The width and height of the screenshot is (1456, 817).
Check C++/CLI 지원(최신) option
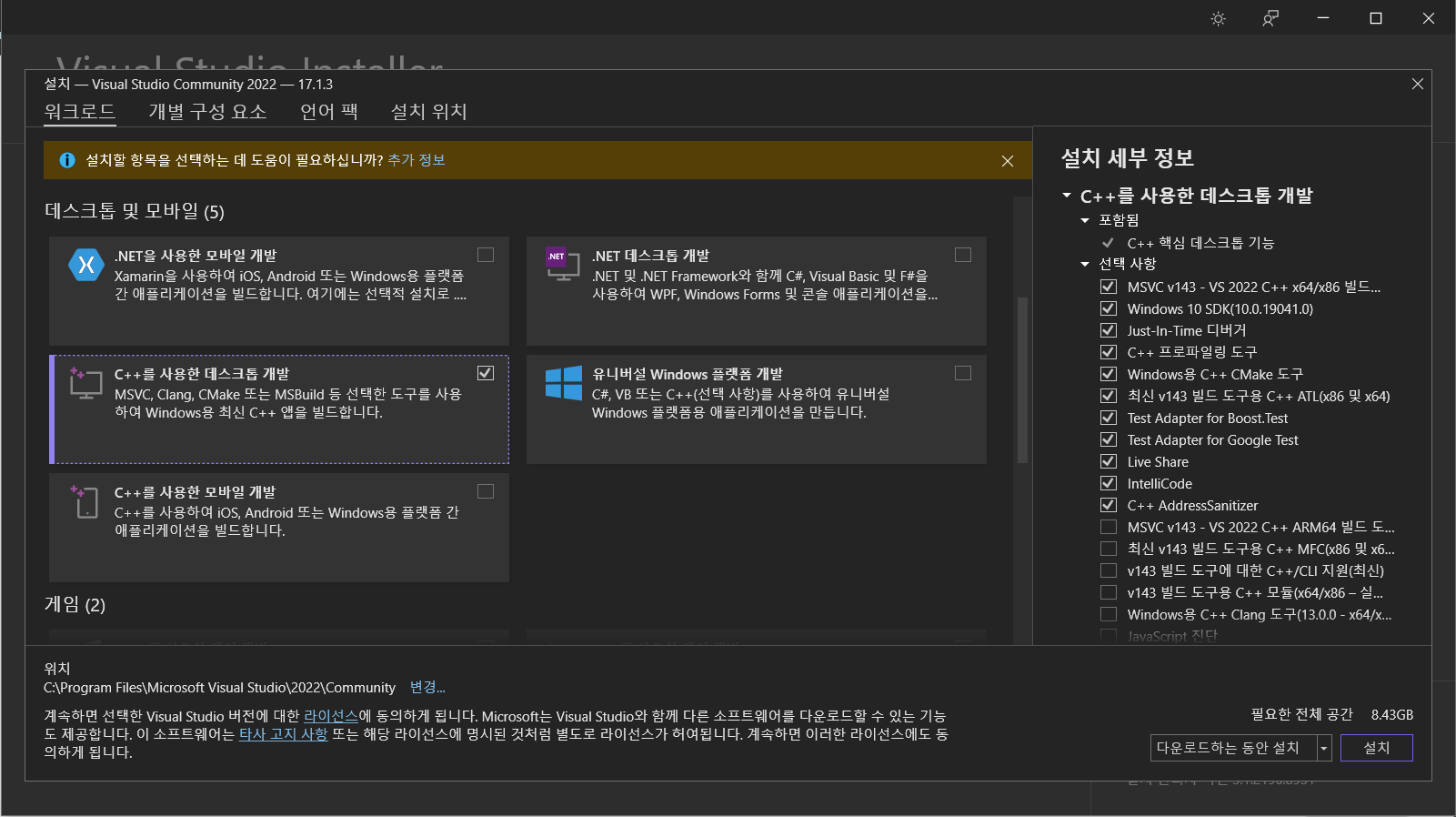(x=1109, y=570)
